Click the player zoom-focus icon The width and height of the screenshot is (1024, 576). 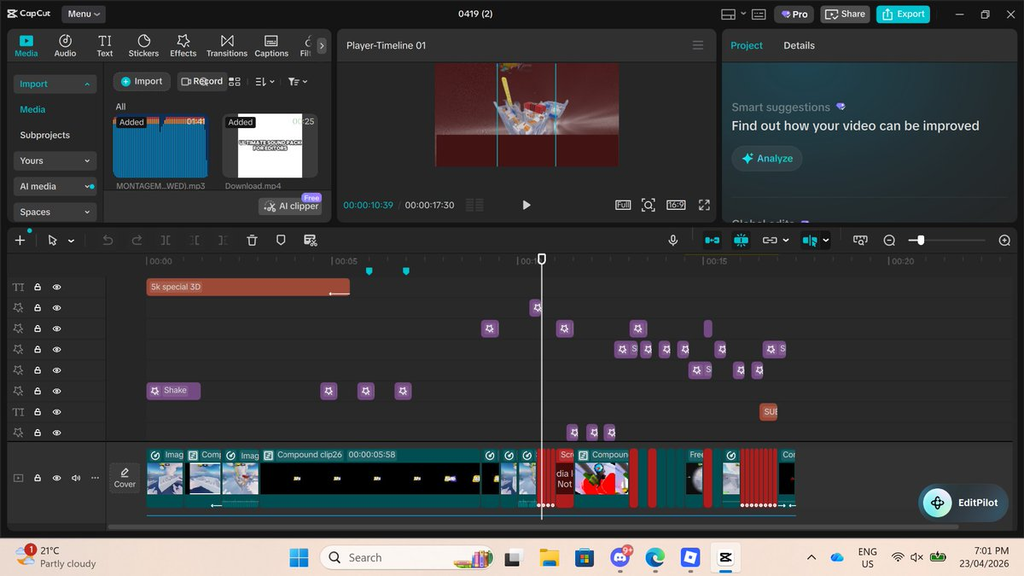pyautogui.click(x=648, y=205)
